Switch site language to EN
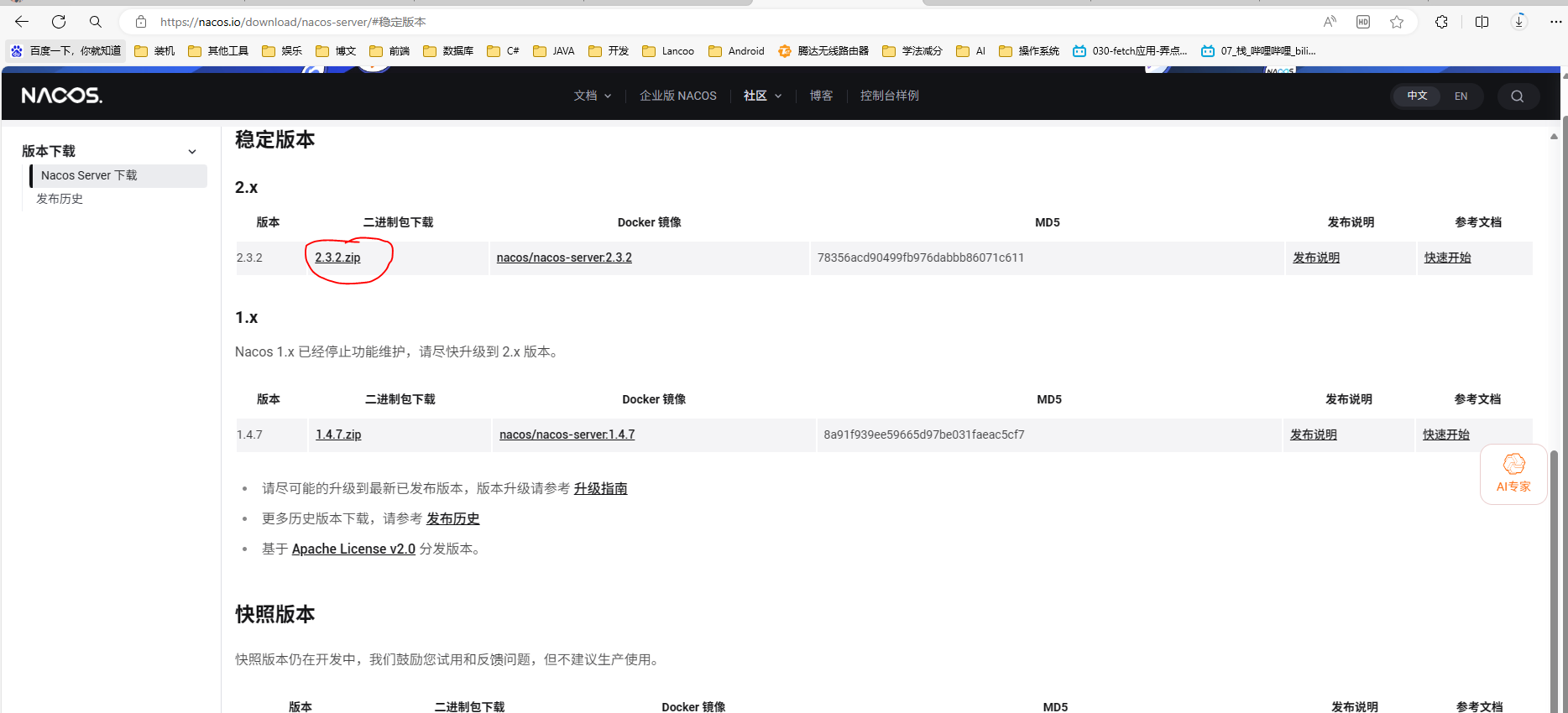This screenshot has height=713, width=1568. pyautogui.click(x=1461, y=96)
